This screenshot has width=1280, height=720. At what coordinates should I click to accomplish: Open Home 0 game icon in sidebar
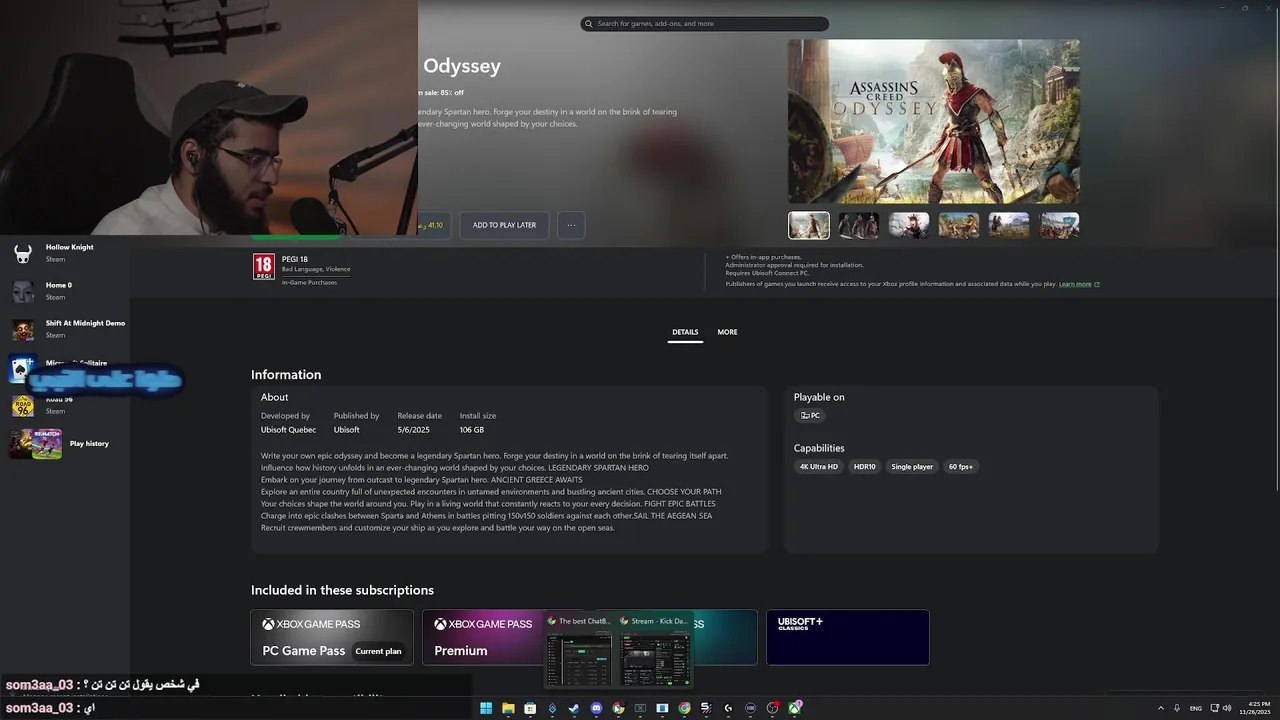(x=22, y=291)
